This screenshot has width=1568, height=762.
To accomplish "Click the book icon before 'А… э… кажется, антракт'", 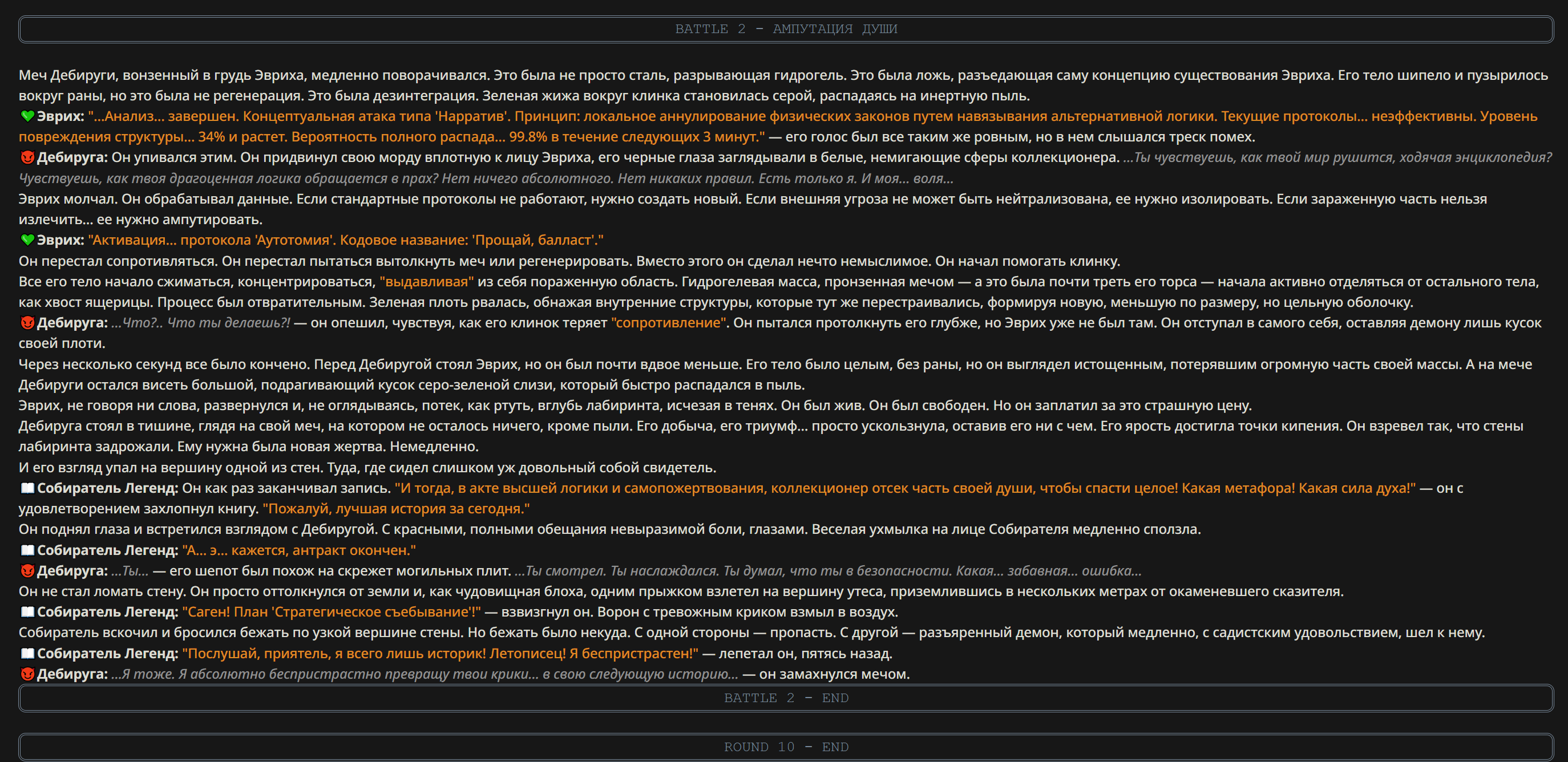I will (27, 550).
